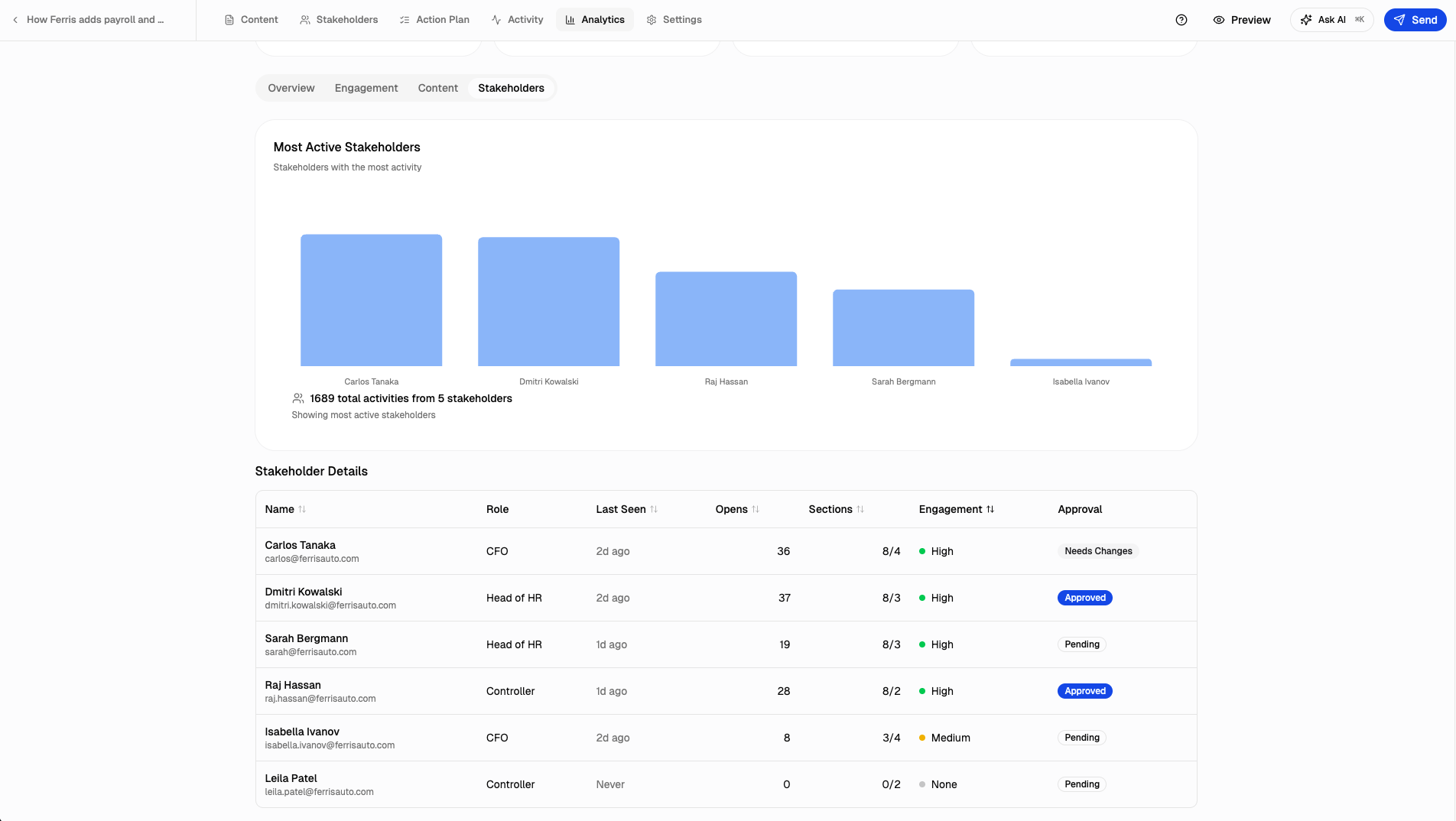
Task: Open Preview with the eye icon
Action: (x=1242, y=20)
